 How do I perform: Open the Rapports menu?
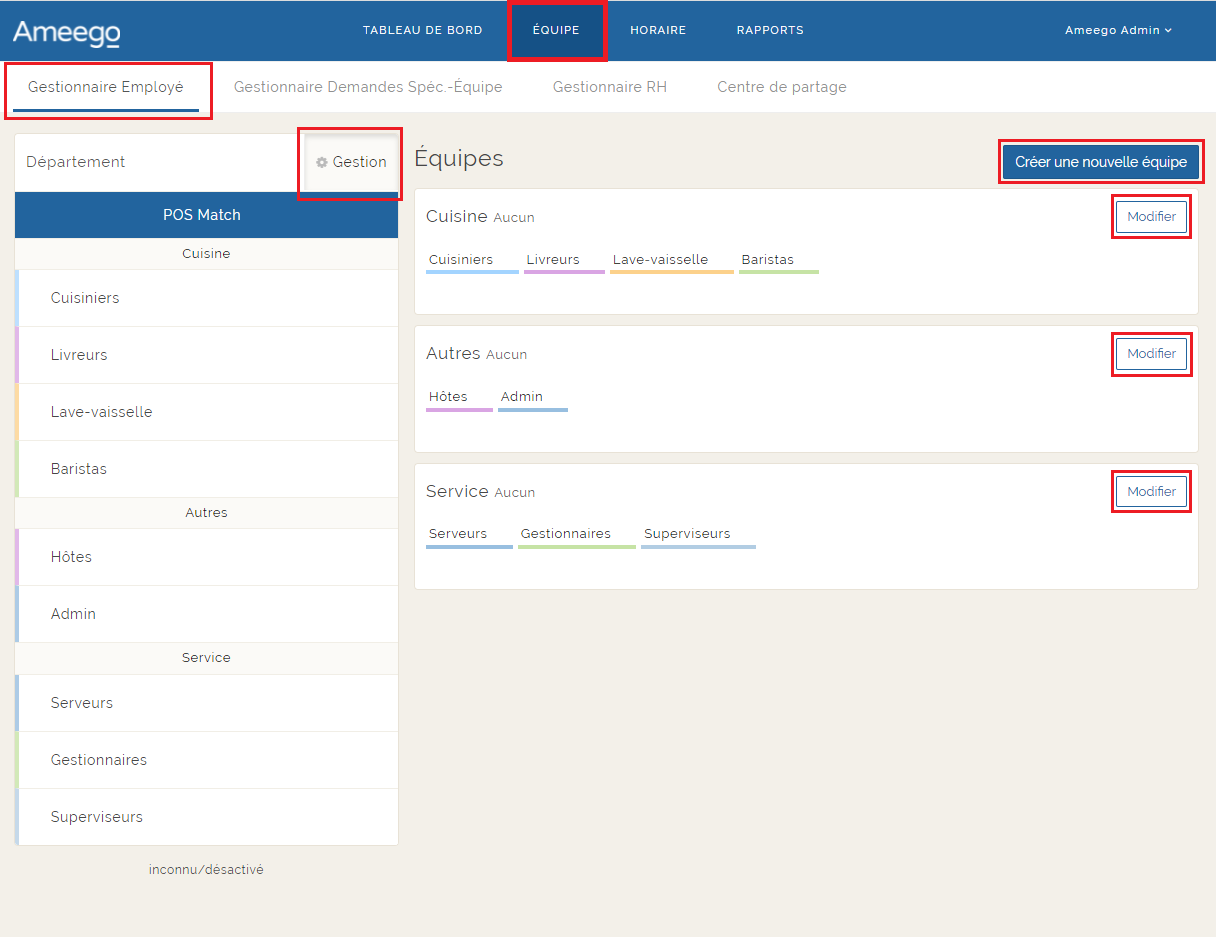[769, 30]
